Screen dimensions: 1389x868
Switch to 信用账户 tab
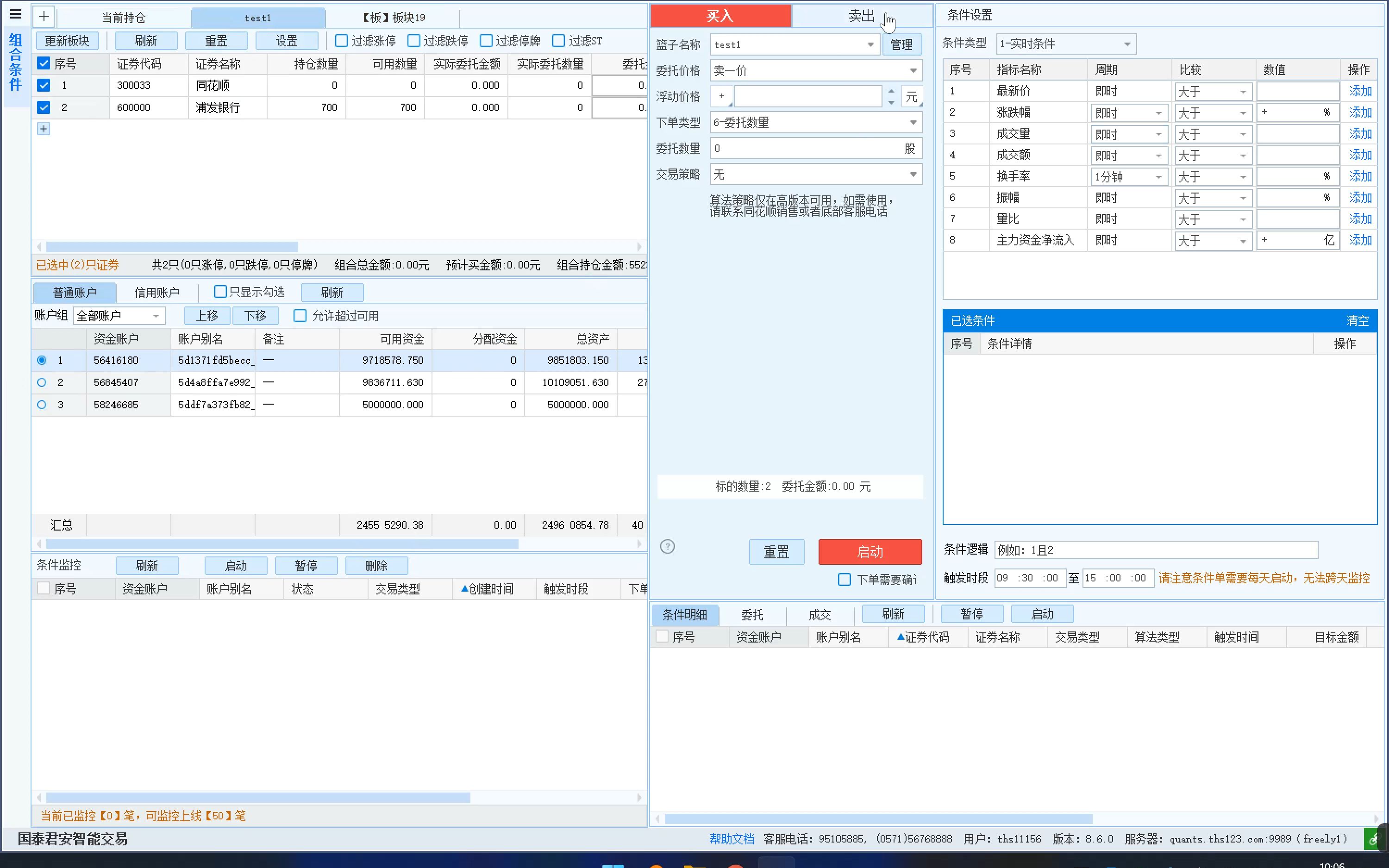pyautogui.click(x=156, y=293)
